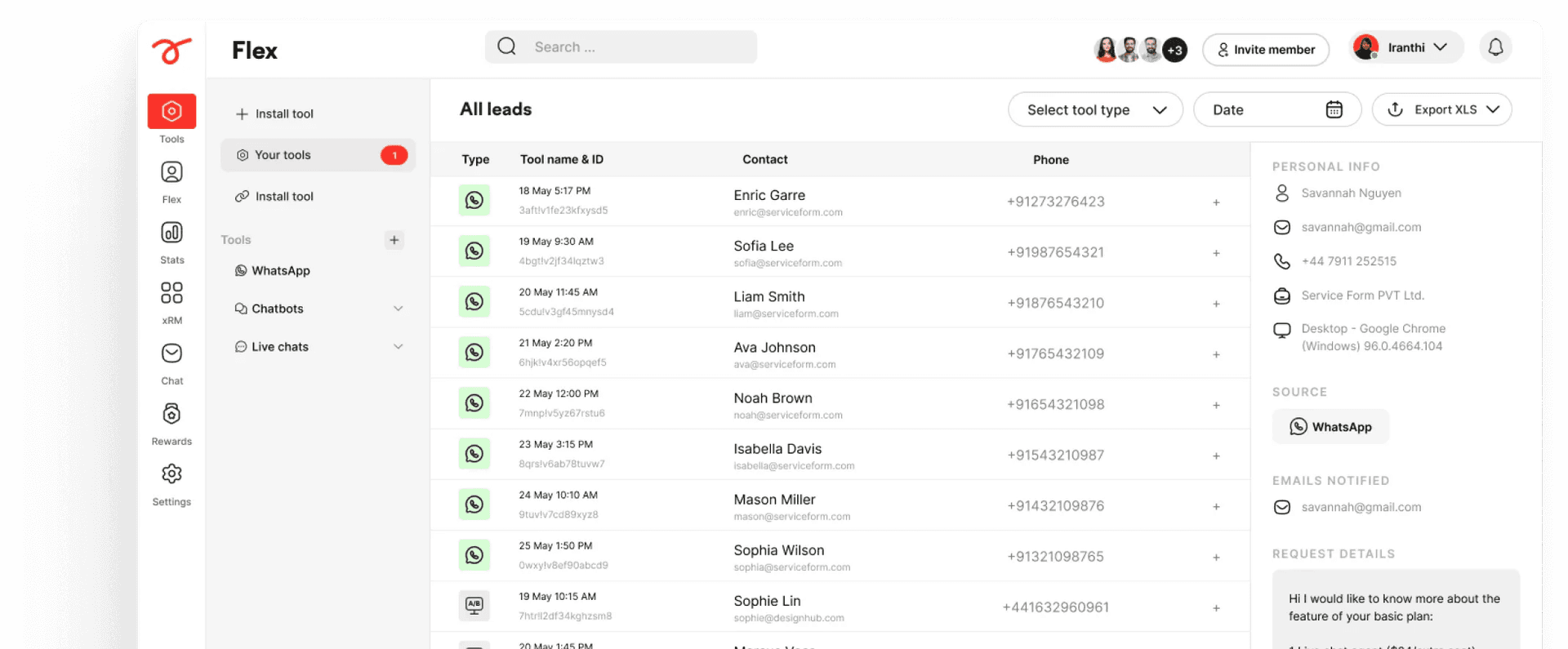Click savannah@gmail.com under Emails Notified
Image resolution: width=1568 pixels, height=649 pixels.
click(x=1361, y=507)
